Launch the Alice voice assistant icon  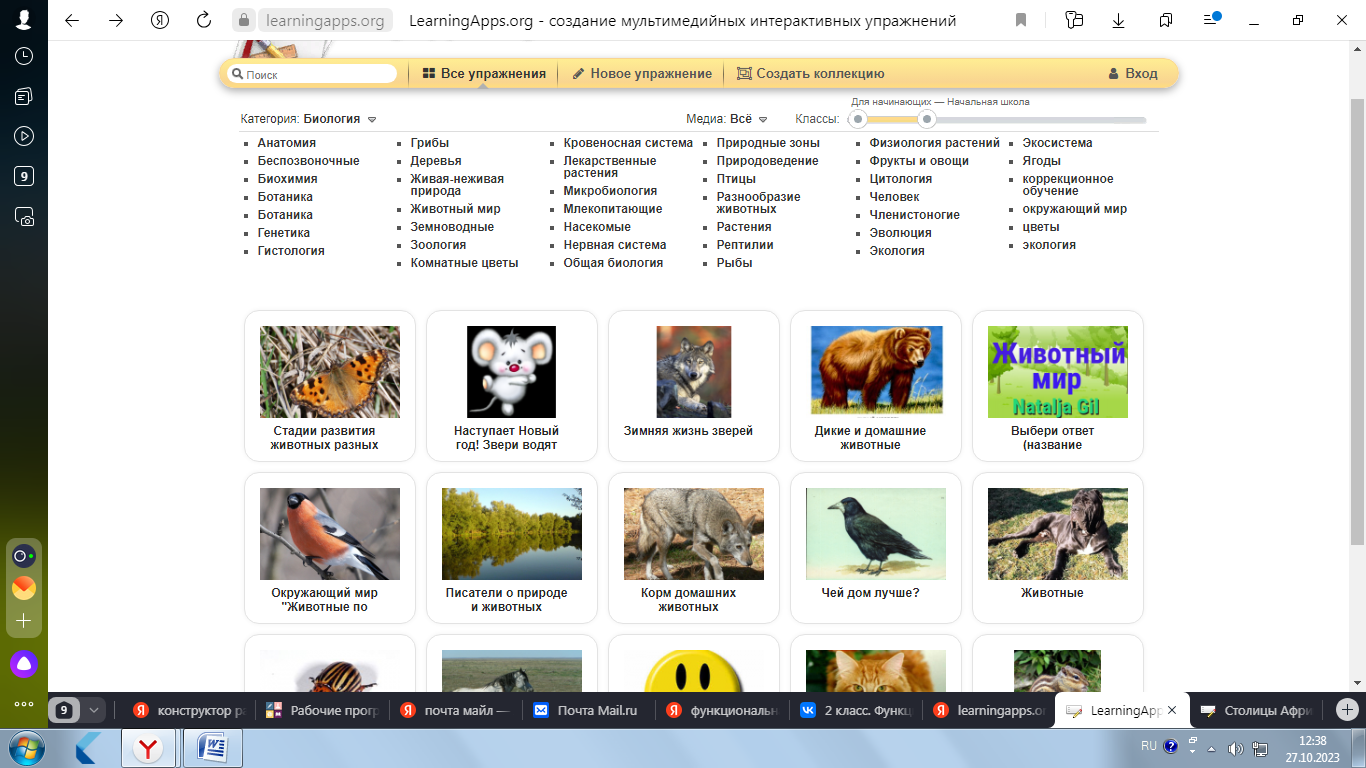pos(24,663)
